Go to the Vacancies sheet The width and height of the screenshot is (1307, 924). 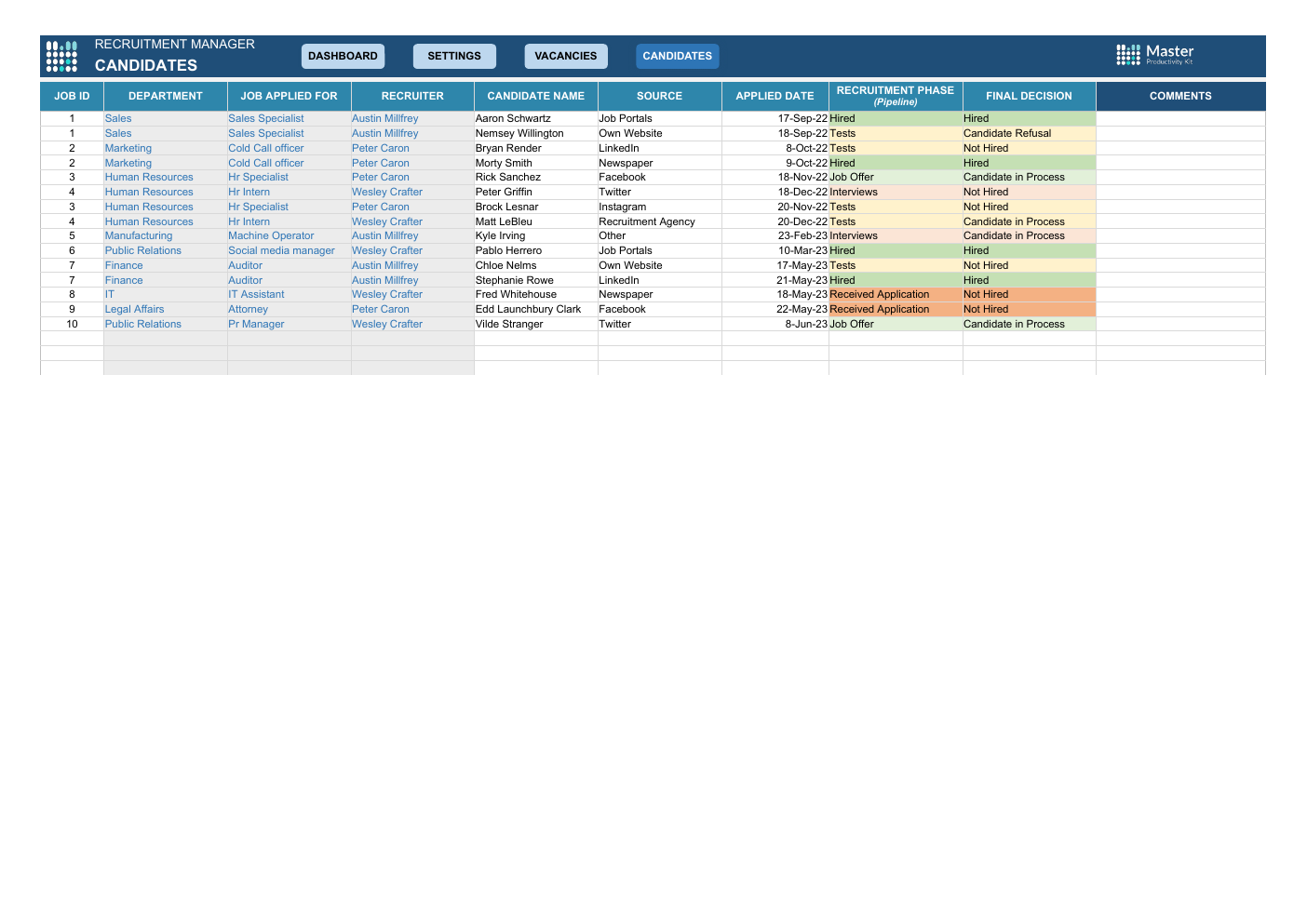[566, 56]
